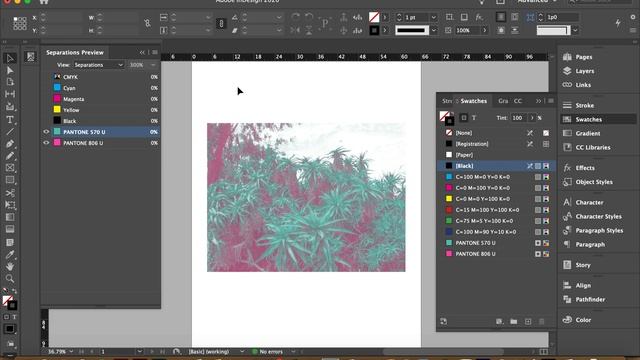Viewport: 640px width, 360px height.
Task: Select the Free Transform tool
Action: click(x=10, y=205)
